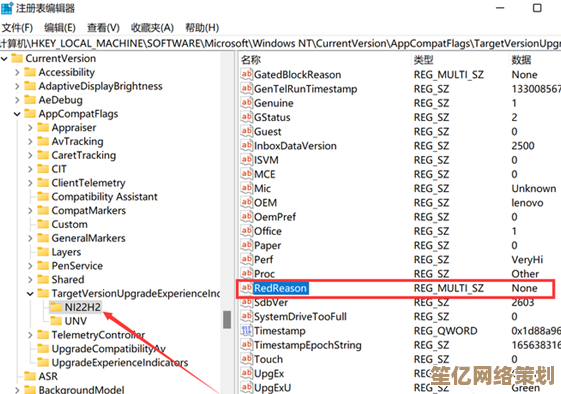The width and height of the screenshot is (561, 394).
Task: Click the string icon beside Guest
Action: [x=247, y=131]
